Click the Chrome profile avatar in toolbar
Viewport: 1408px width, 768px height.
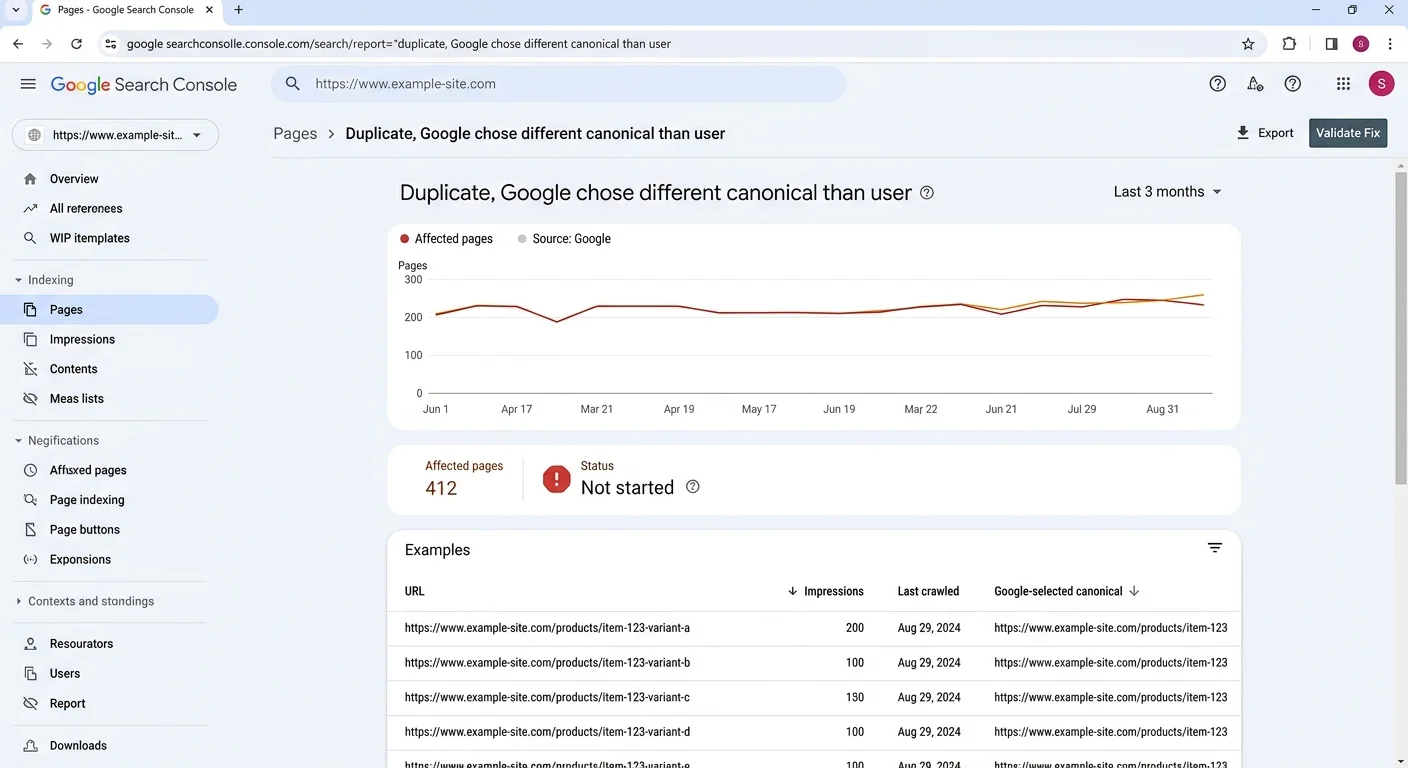(x=1361, y=44)
